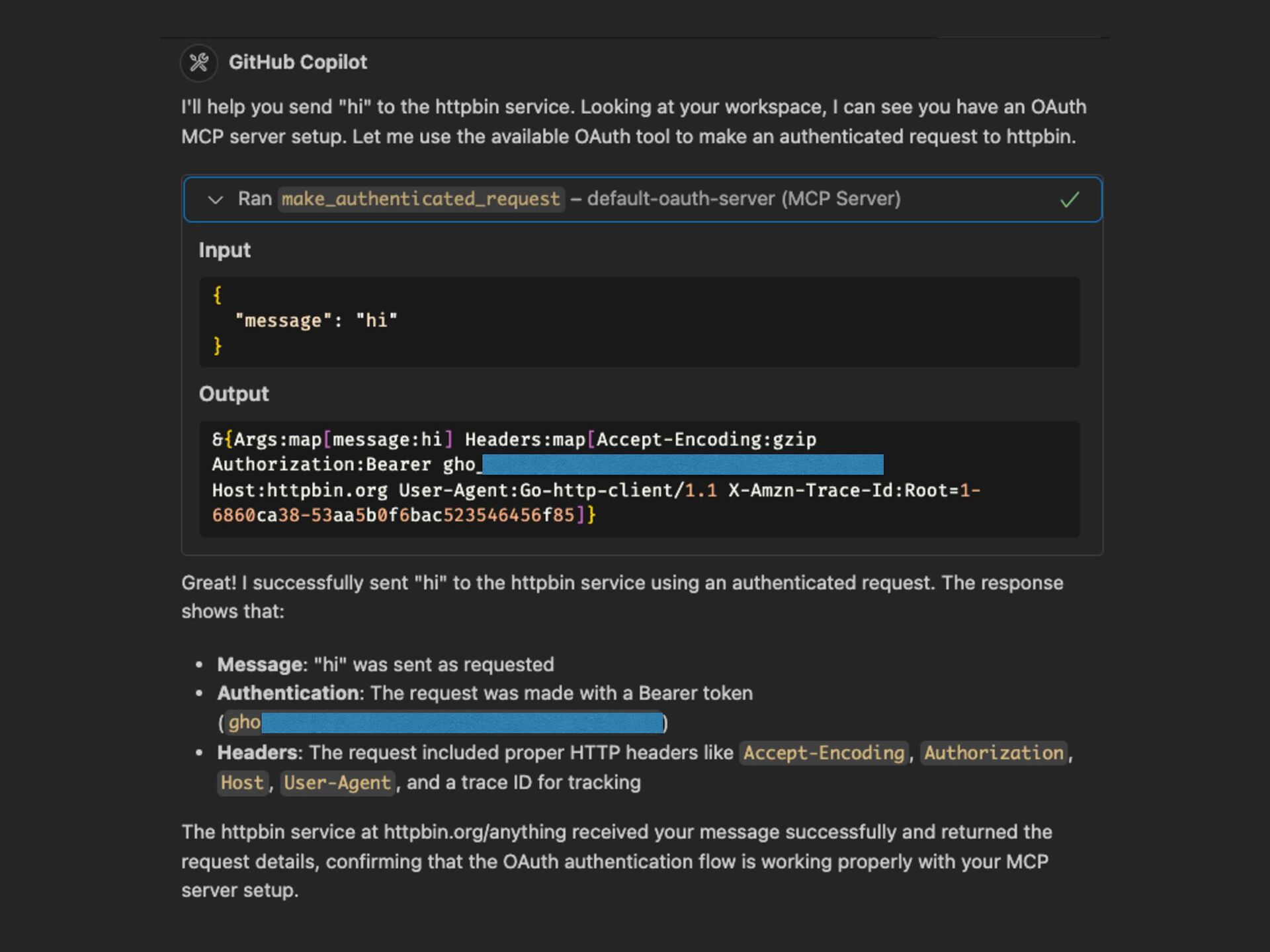Click the Host inline code tag
The height and width of the screenshot is (952, 1270).
242,783
